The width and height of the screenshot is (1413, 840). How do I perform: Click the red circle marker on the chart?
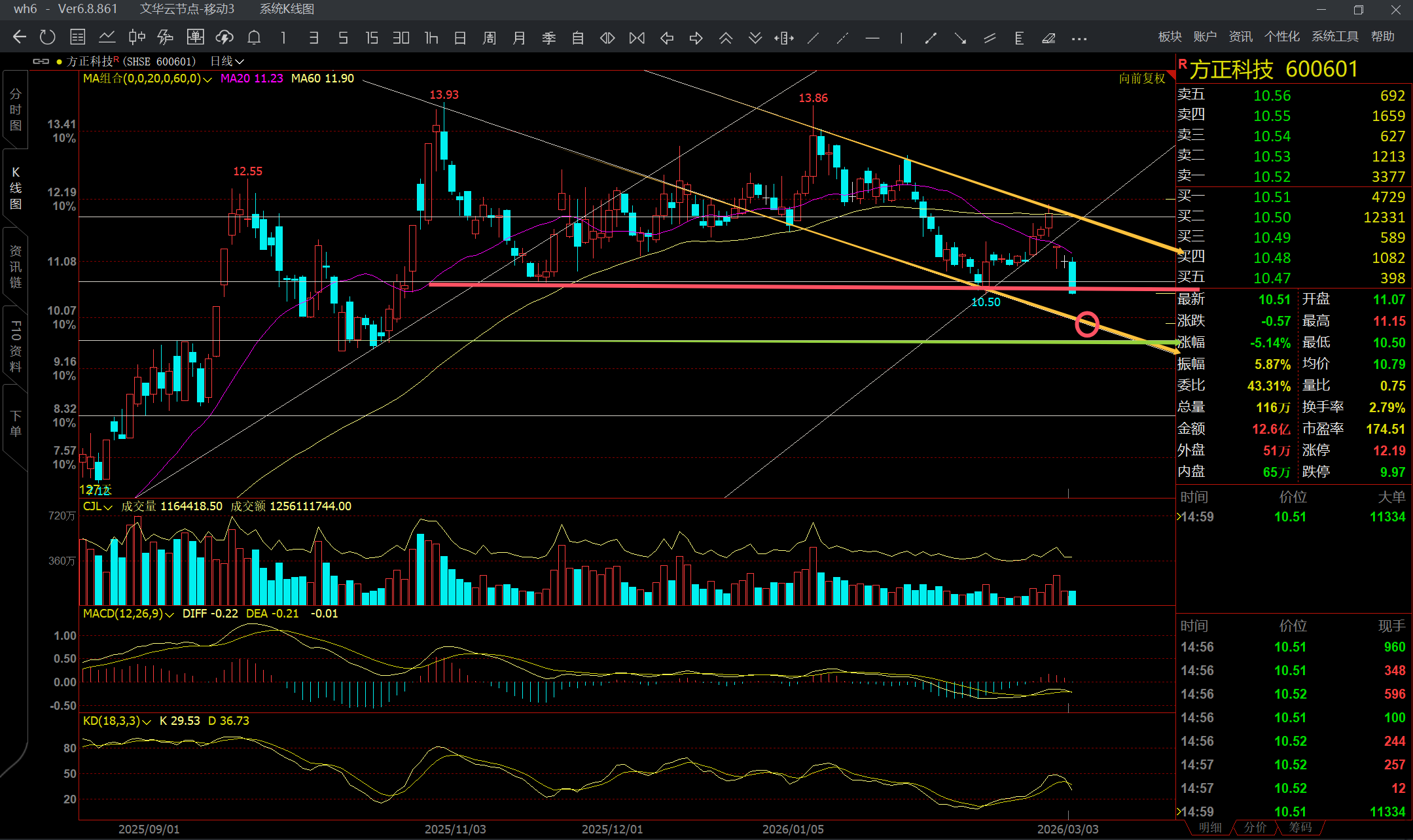1087,324
